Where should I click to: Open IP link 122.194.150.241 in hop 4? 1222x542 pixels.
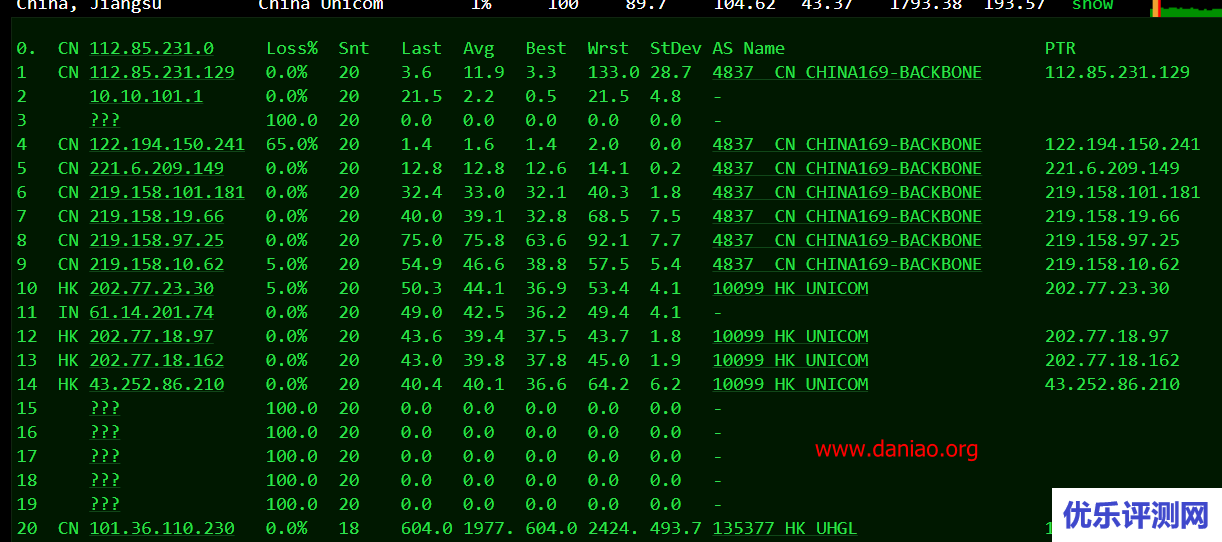[167, 144]
